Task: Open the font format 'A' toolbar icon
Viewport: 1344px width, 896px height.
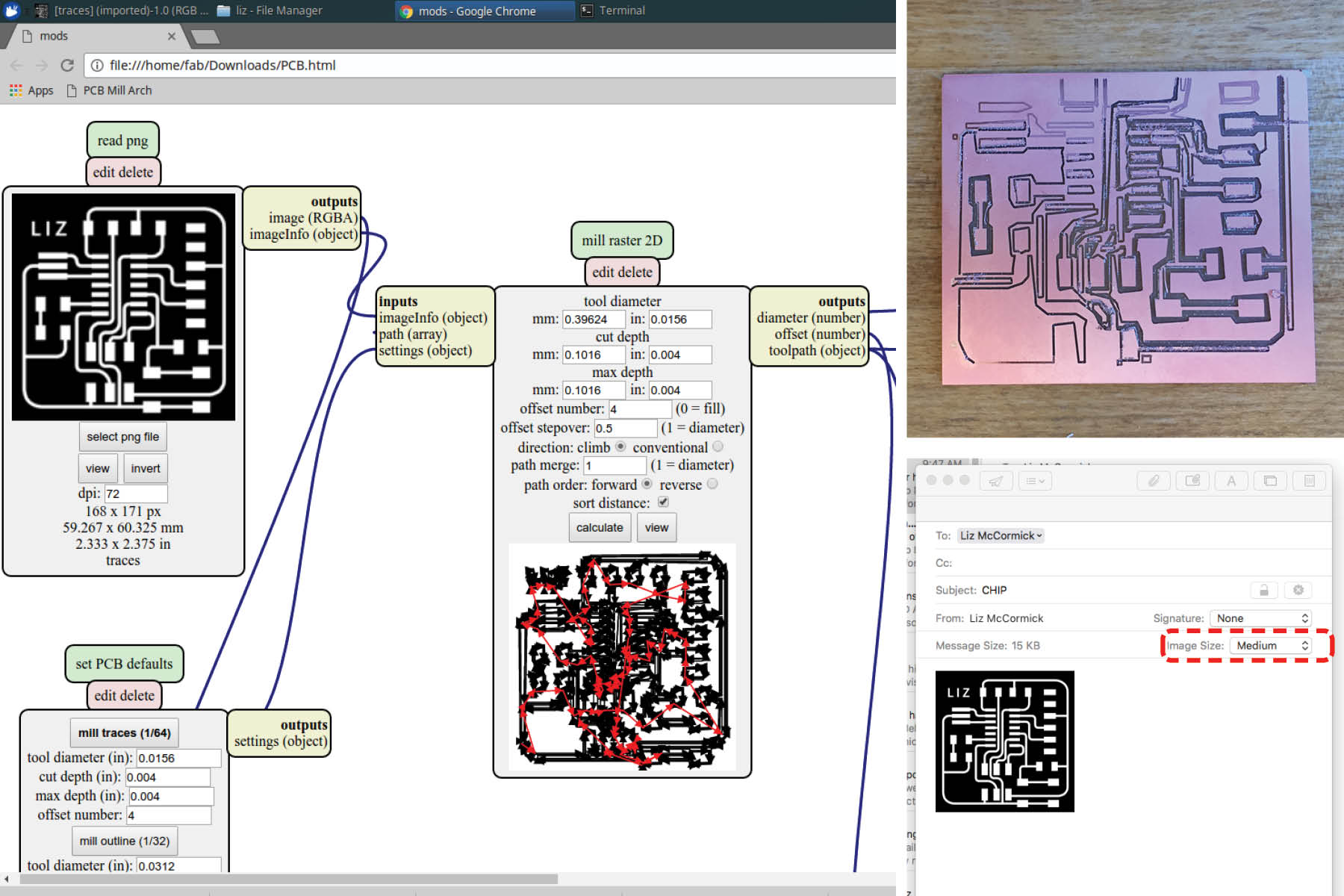Action: [x=1231, y=482]
